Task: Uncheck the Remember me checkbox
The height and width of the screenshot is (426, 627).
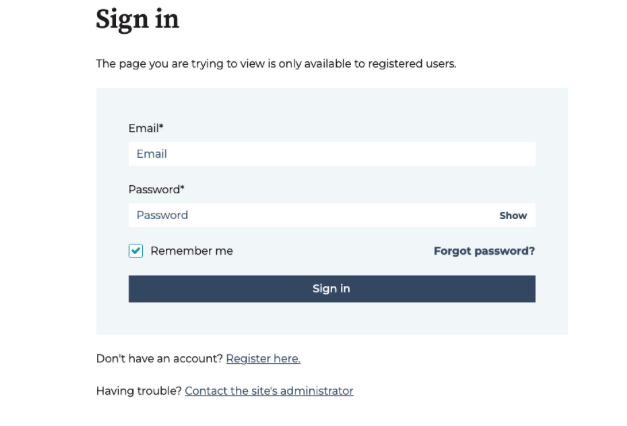Action: click(x=136, y=251)
